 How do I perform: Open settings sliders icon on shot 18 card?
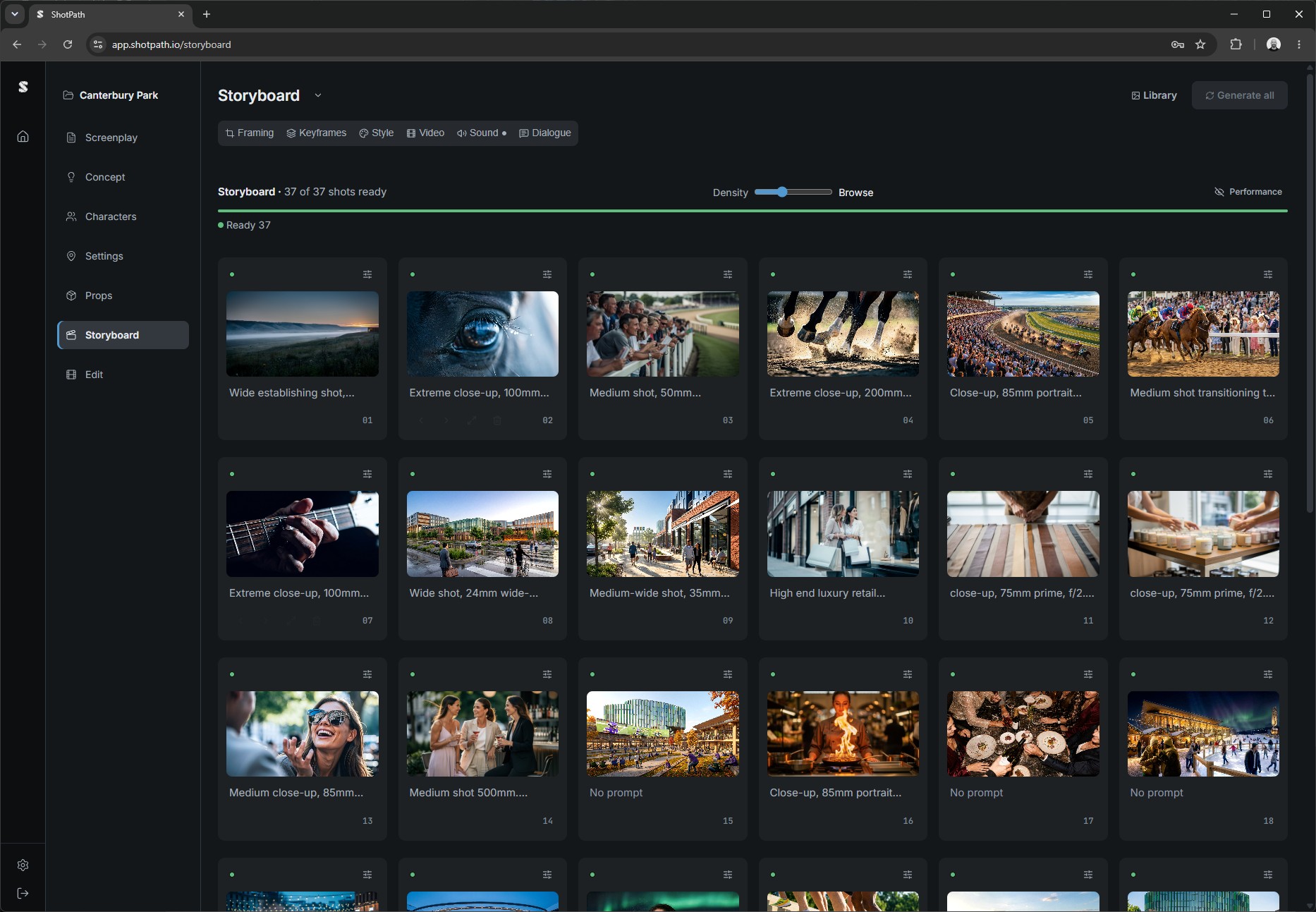pos(1268,674)
